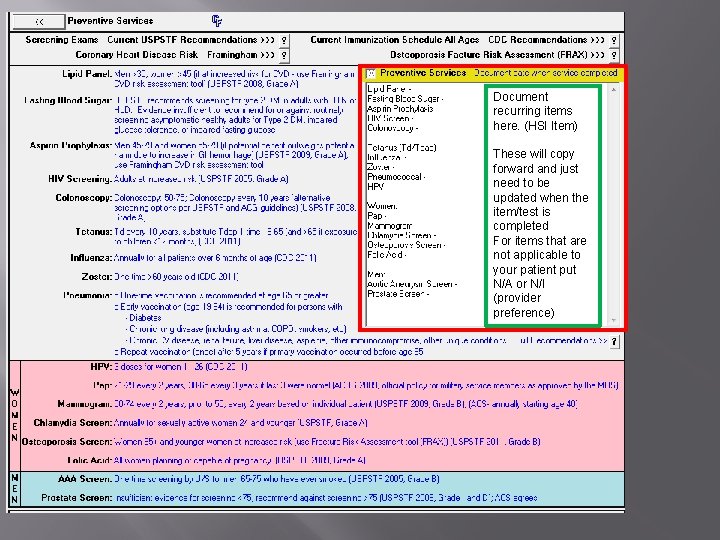Click the "Mammogram:" label in pink section
Viewport: 720px width, 540px height.
click(84, 405)
